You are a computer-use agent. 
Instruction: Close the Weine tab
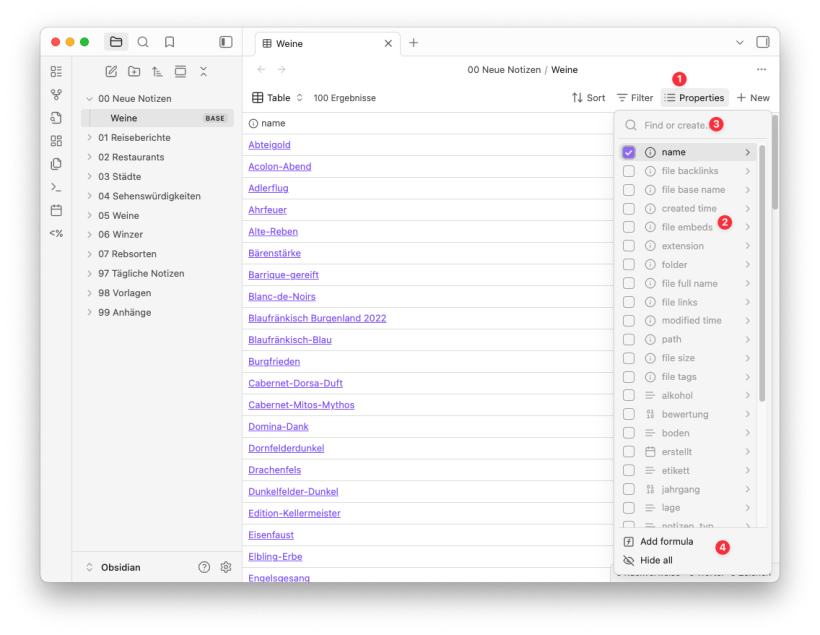pyautogui.click(x=388, y=43)
